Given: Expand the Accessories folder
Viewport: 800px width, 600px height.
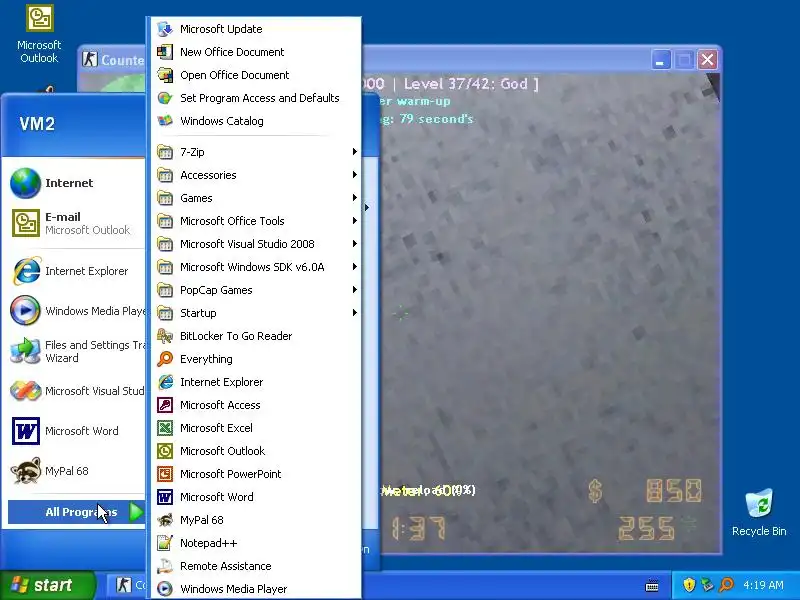Looking at the screenshot, I should [256, 174].
